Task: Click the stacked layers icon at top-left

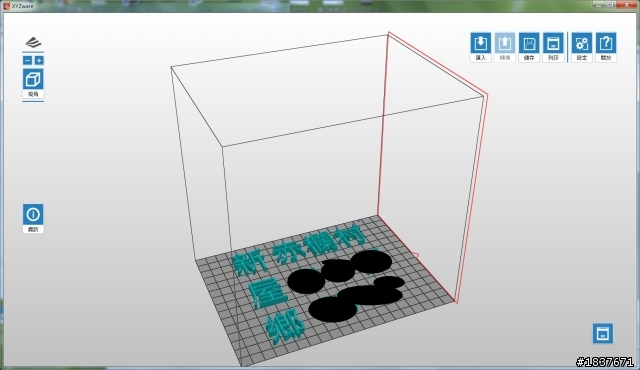Action: coord(33,42)
